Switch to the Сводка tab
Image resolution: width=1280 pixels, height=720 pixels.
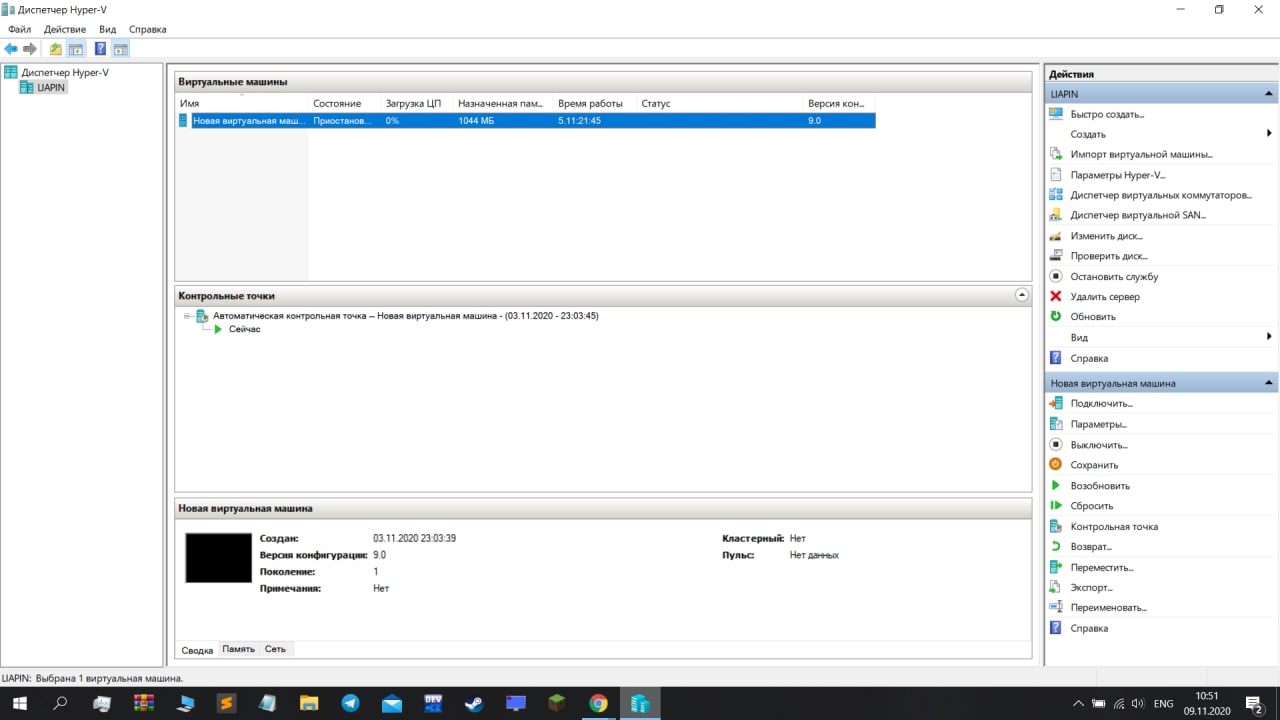click(x=197, y=650)
